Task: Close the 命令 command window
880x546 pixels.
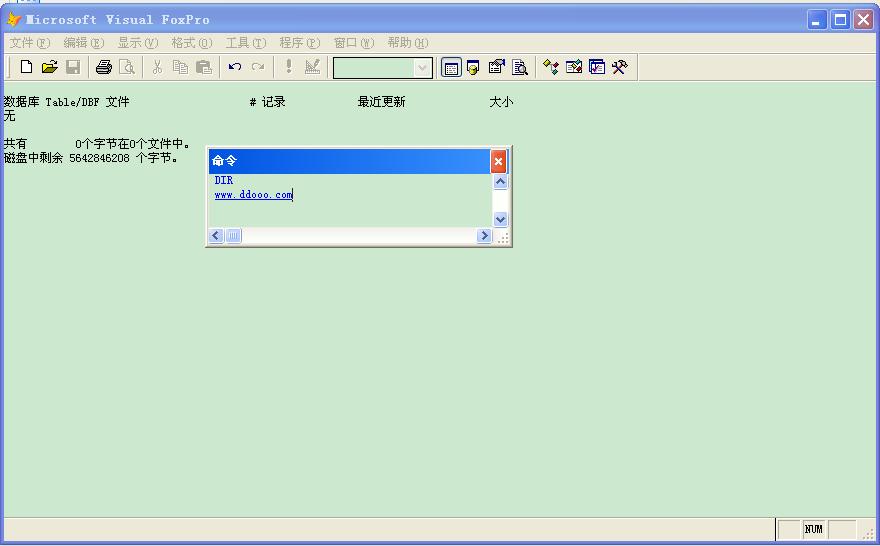Action: (x=498, y=161)
